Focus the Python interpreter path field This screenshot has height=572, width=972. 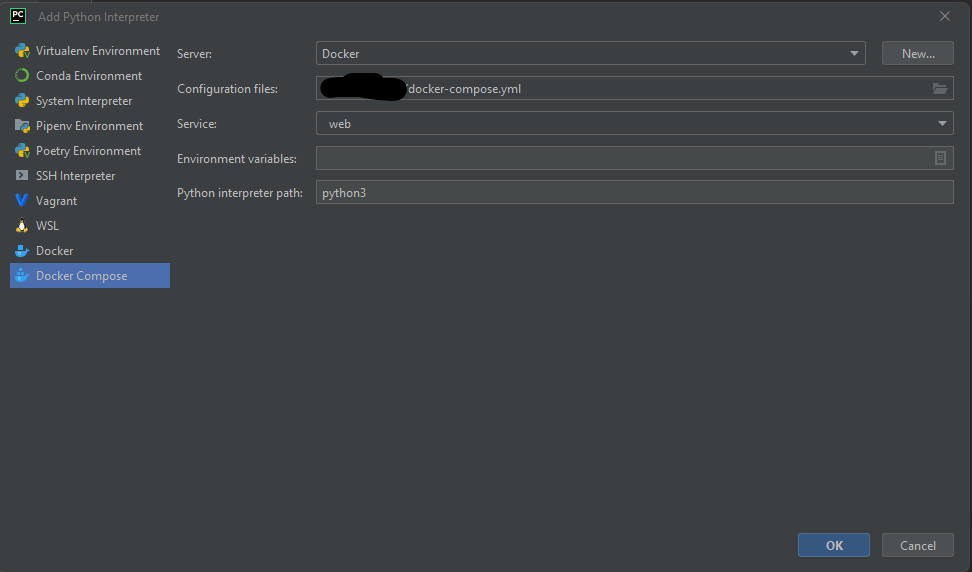[x=635, y=193]
